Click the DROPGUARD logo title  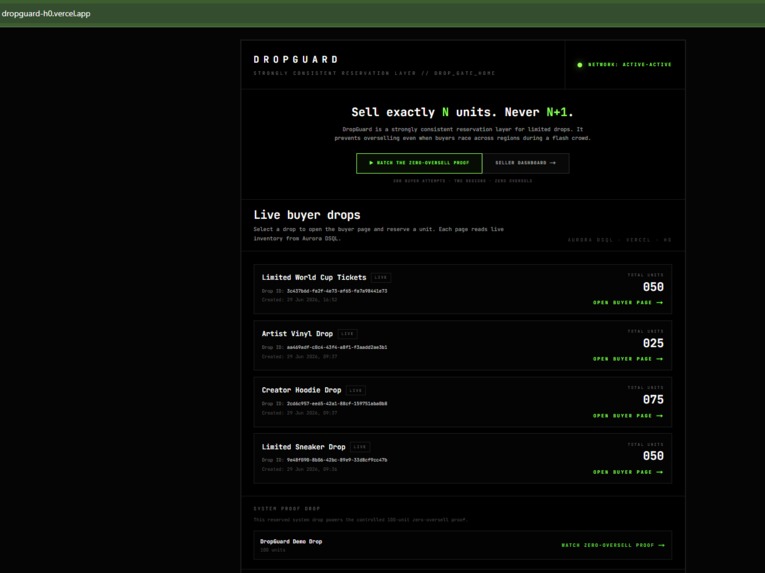[296, 60]
